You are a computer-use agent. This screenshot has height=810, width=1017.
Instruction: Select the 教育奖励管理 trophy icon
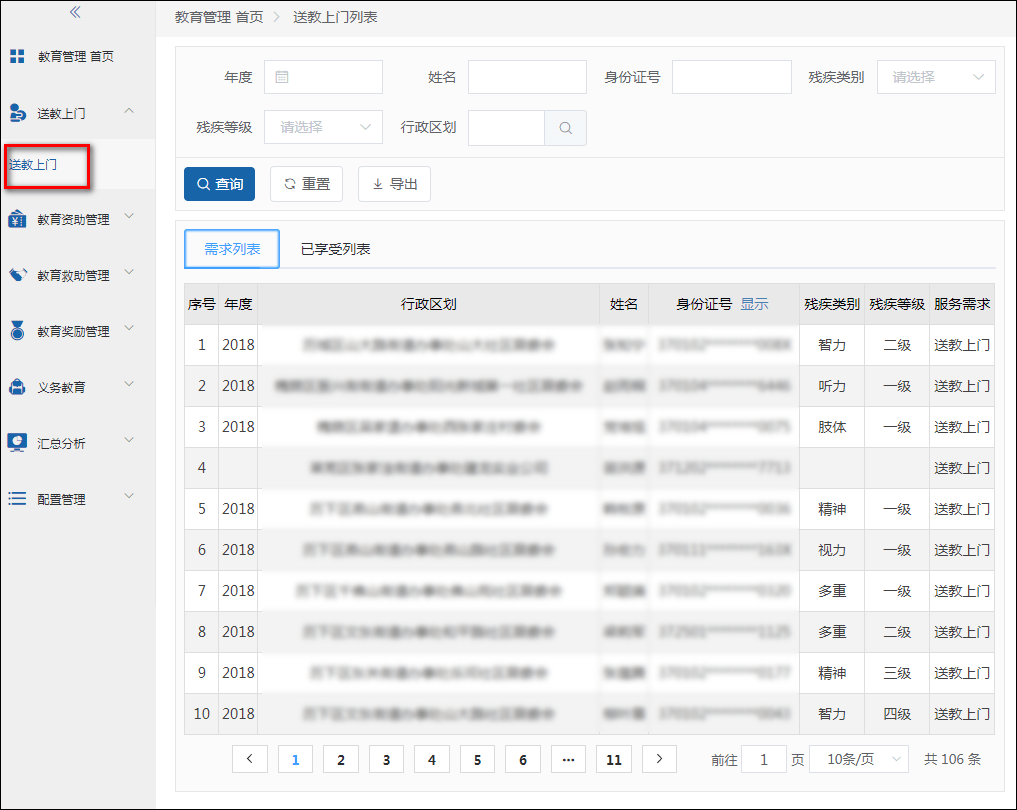point(17,330)
